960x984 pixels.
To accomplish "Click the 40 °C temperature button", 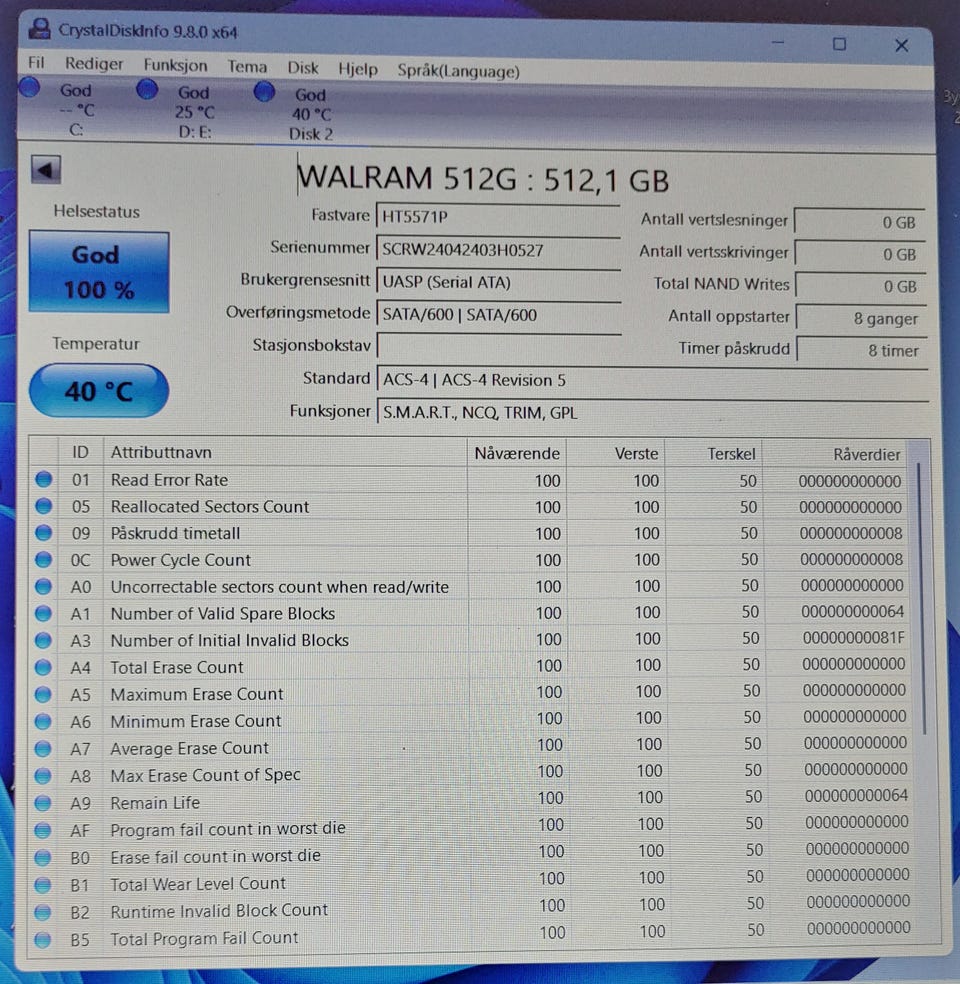I will coord(99,391).
